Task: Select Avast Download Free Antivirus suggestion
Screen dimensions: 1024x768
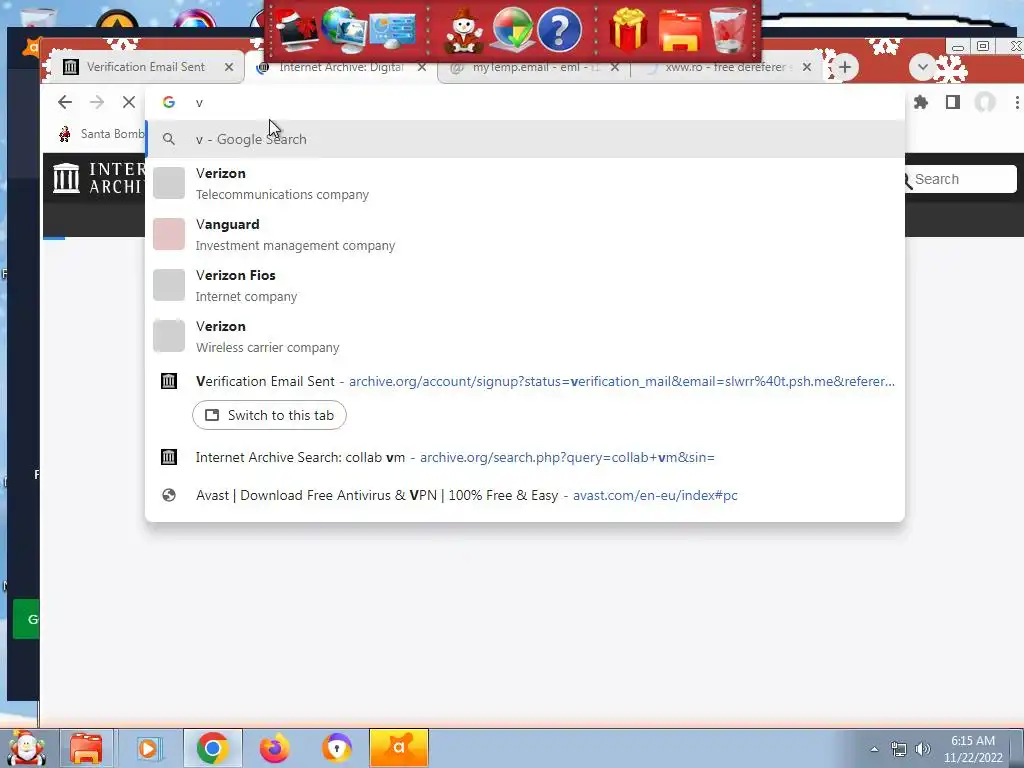Action: [x=524, y=495]
